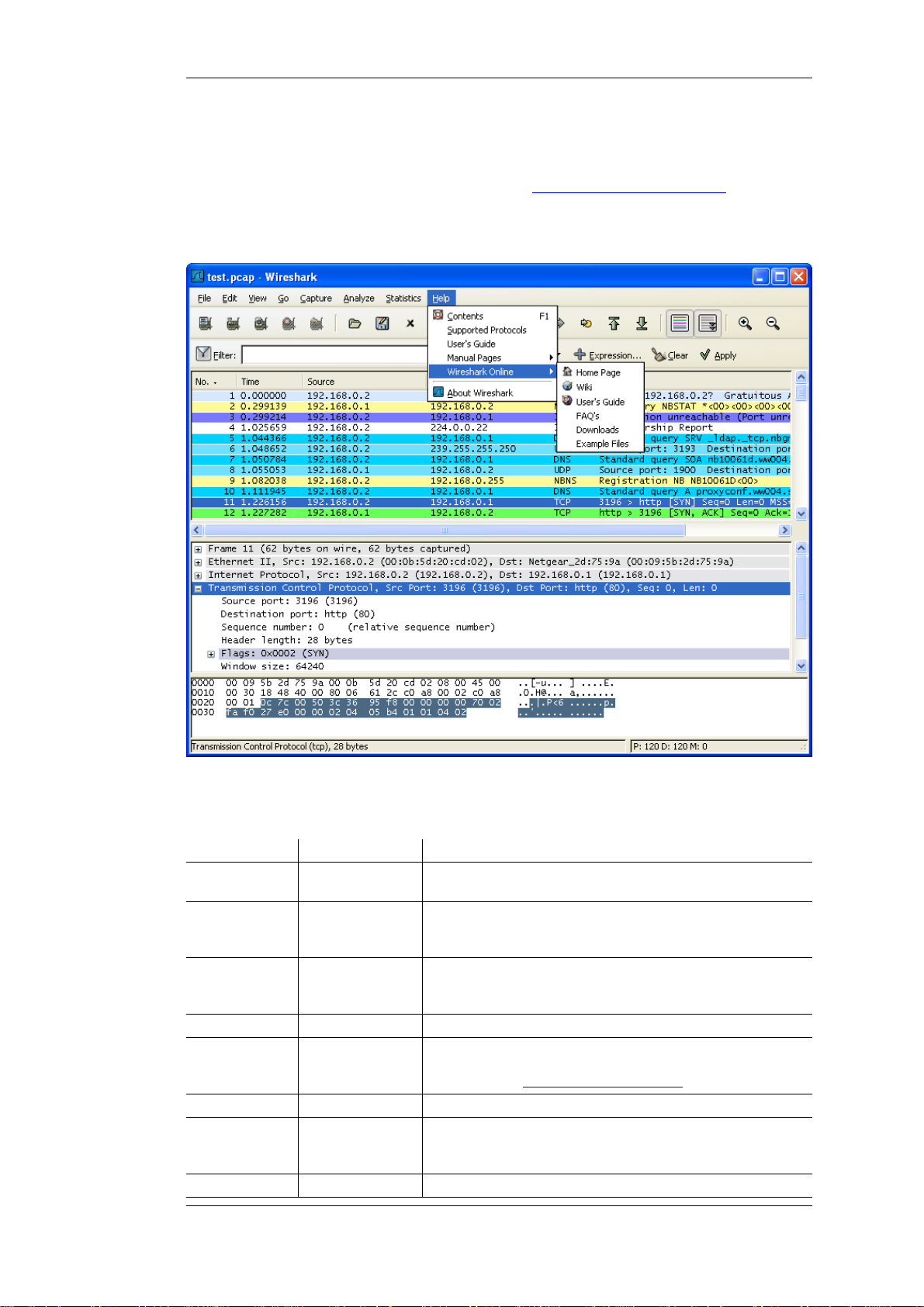Expand the Flags: 0x0002 (SYN) node

point(211,654)
